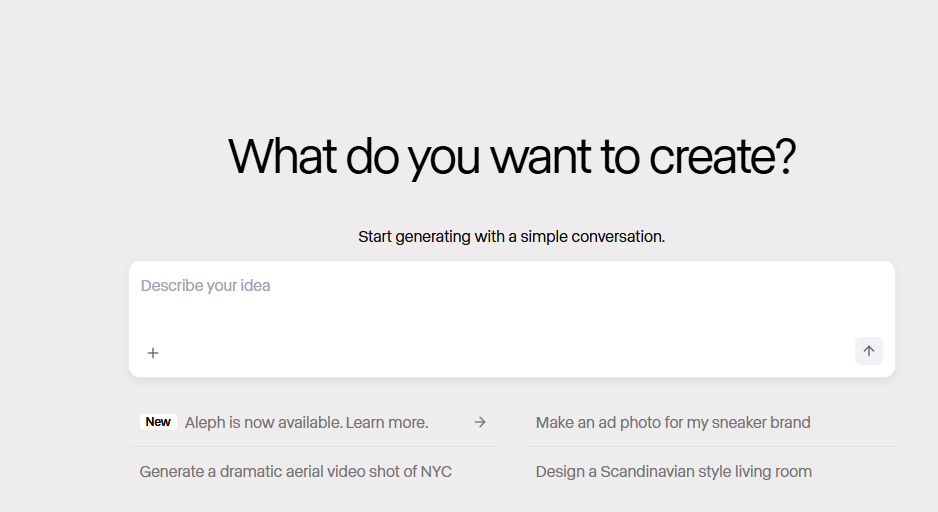Click the "New" badge label

[158, 422]
